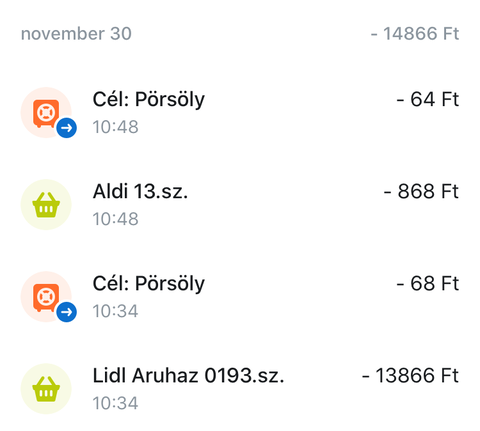Open Cél: Pörsöly transfer of 64 Ft
Viewport: 480px width, 431px height.
tap(240, 113)
